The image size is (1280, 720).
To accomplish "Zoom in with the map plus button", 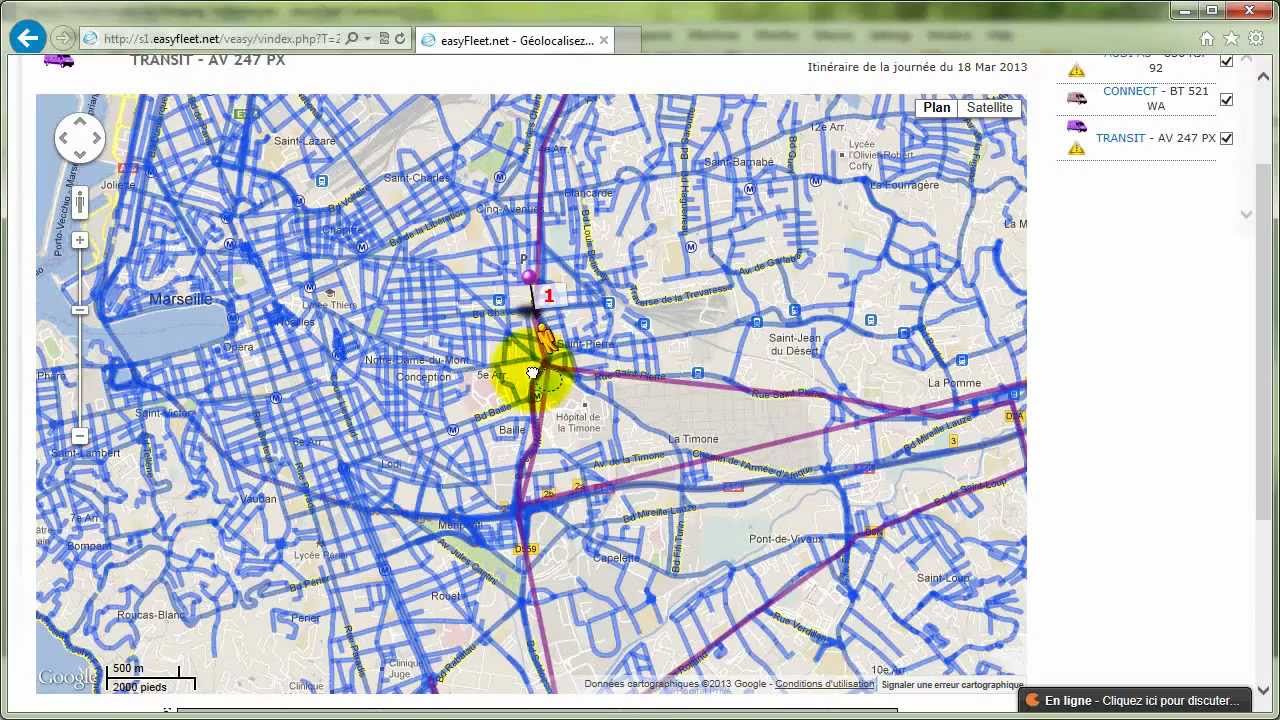I will coord(80,240).
